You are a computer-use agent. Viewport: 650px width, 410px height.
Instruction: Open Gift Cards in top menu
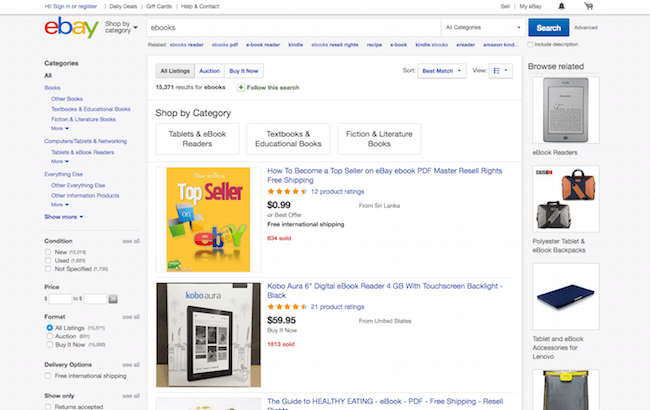[x=159, y=6]
